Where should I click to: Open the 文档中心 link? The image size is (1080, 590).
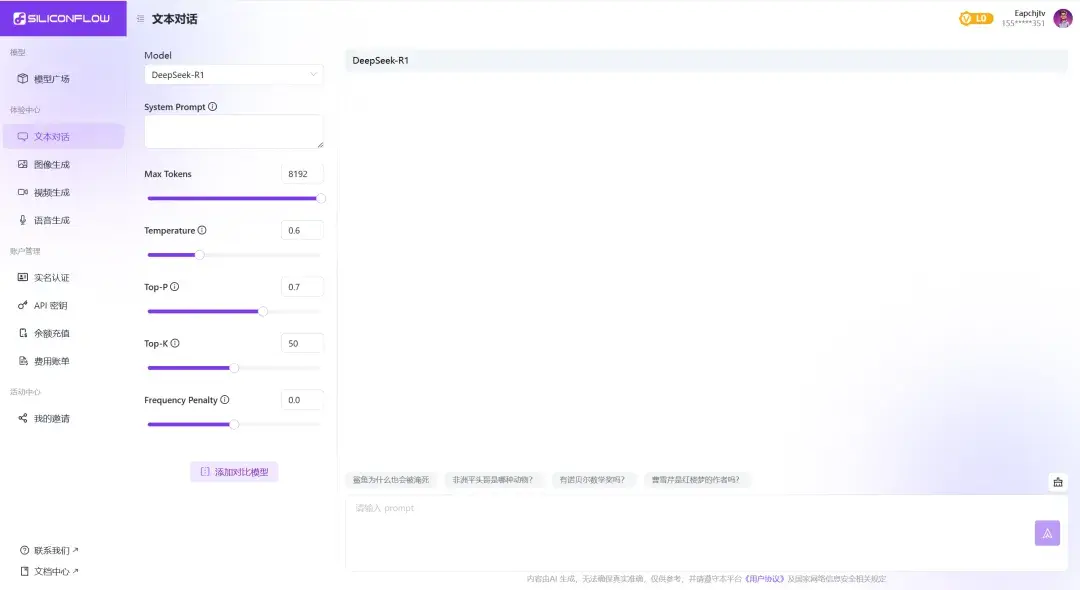(x=50, y=571)
